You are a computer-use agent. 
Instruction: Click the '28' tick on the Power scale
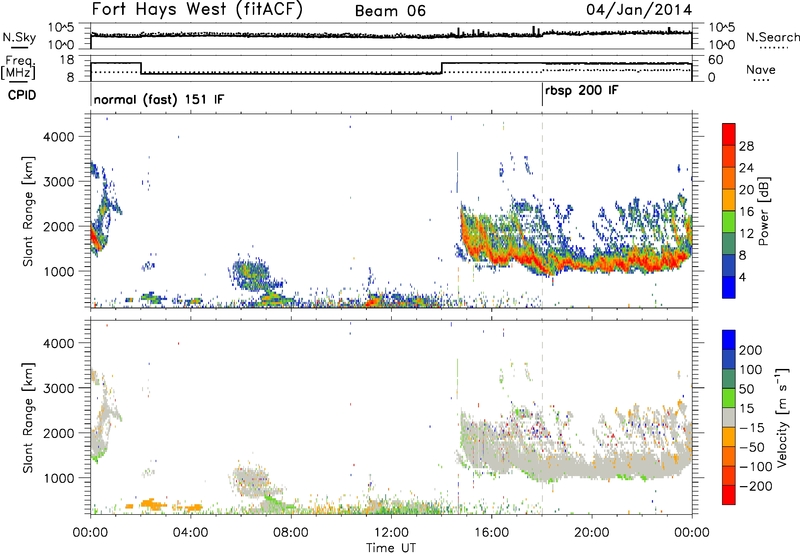point(746,146)
